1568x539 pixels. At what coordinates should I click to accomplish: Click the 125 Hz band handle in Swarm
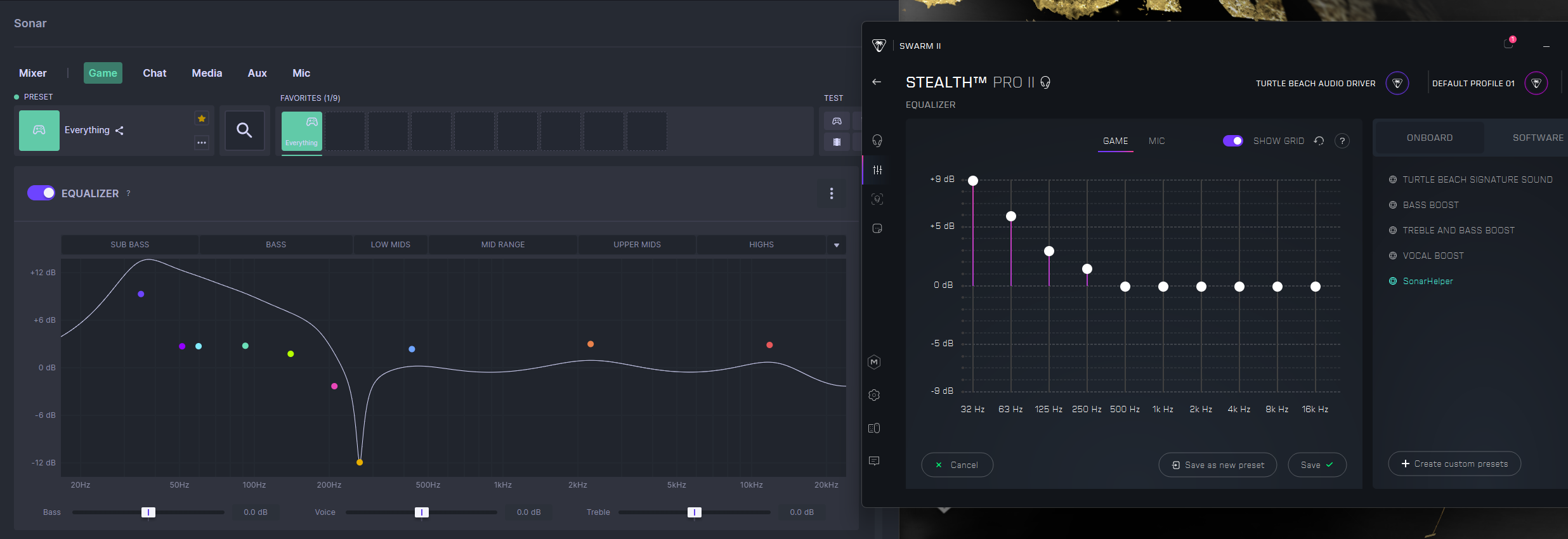1049,251
